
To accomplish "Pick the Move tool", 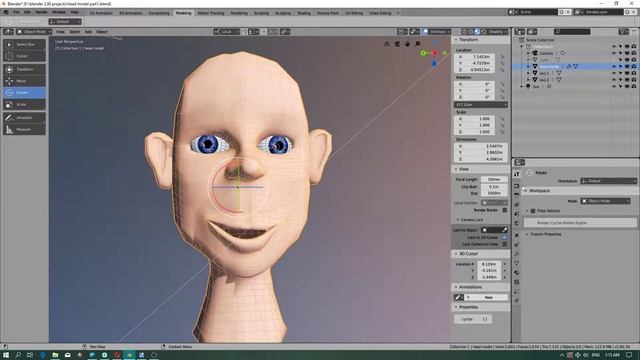I will pyautogui.click(x=24, y=81).
